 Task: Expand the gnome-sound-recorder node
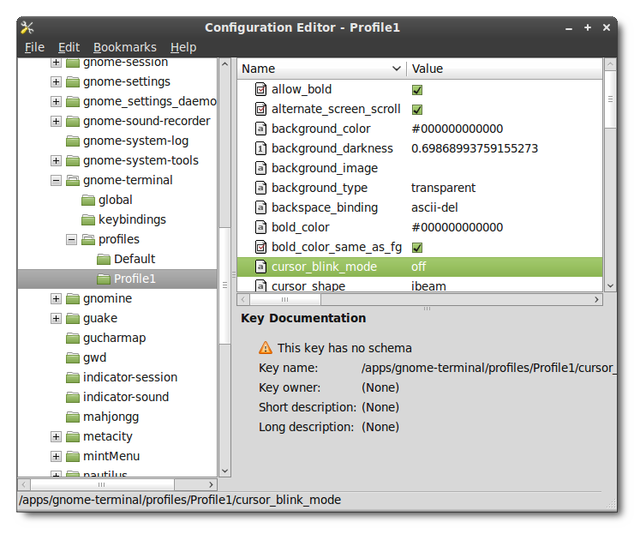click(x=56, y=121)
